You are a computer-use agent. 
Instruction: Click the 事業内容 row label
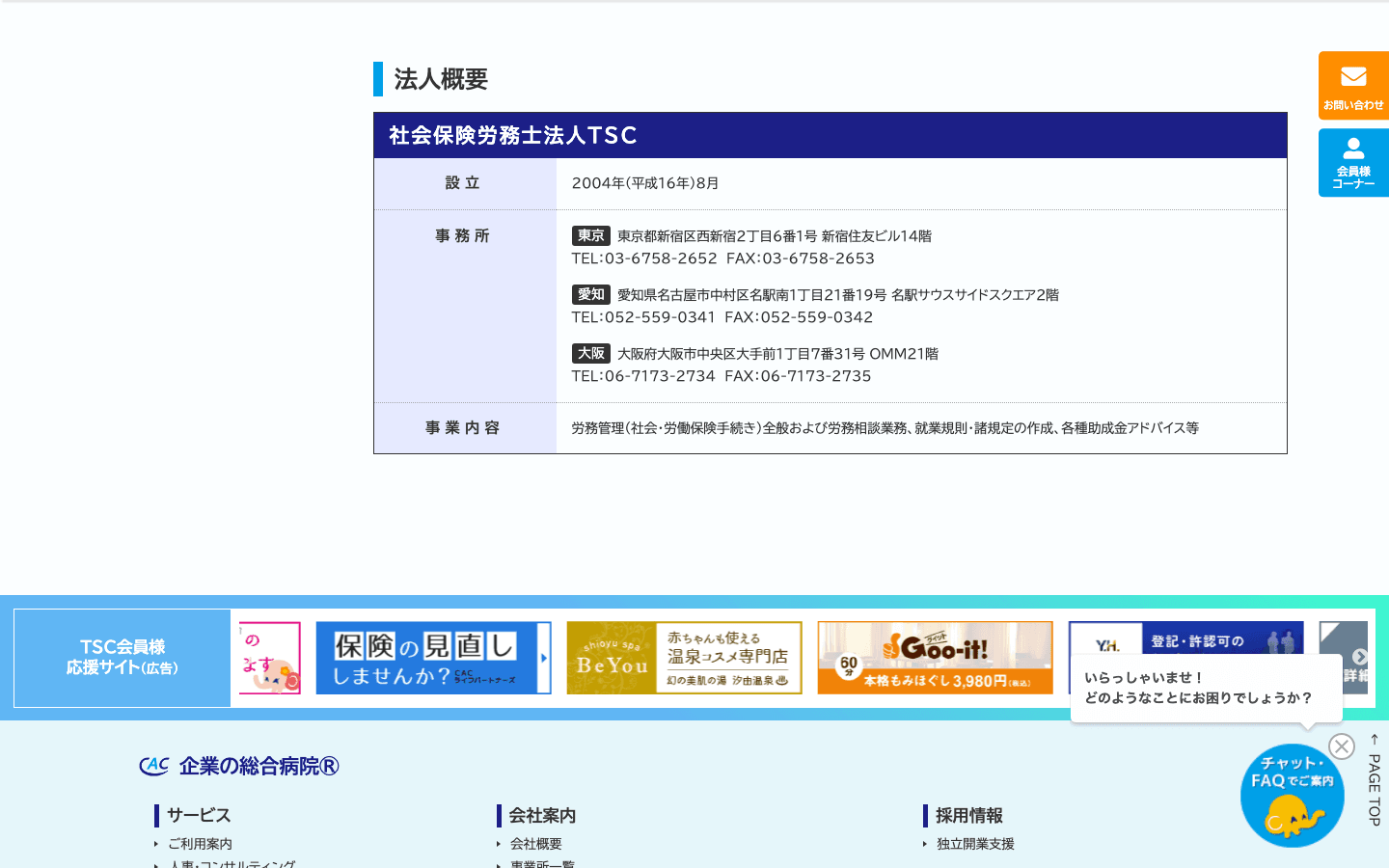(x=463, y=427)
